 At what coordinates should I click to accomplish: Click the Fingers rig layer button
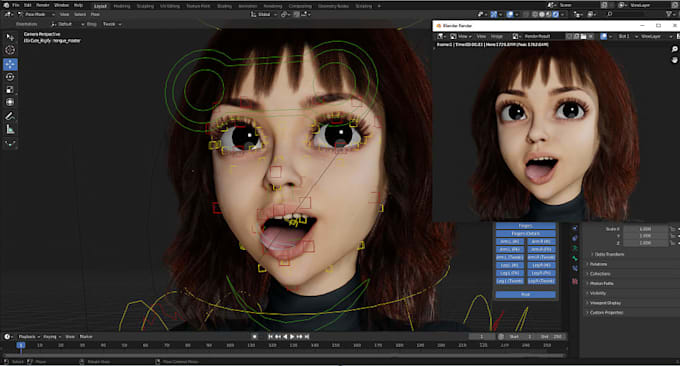click(525, 225)
